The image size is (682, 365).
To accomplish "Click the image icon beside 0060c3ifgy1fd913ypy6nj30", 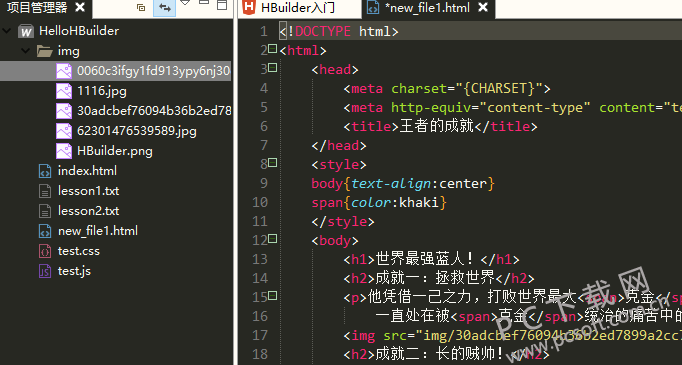I will (x=64, y=71).
